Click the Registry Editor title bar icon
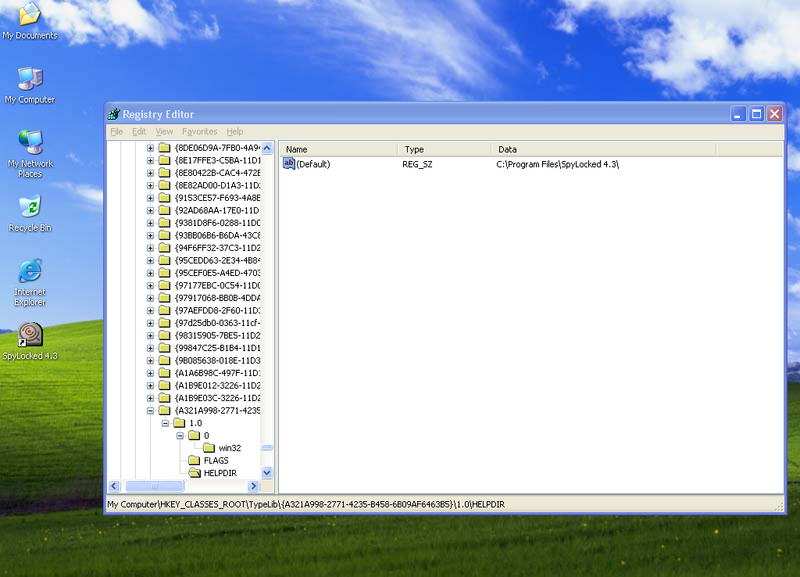The image size is (800, 577). [x=114, y=114]
